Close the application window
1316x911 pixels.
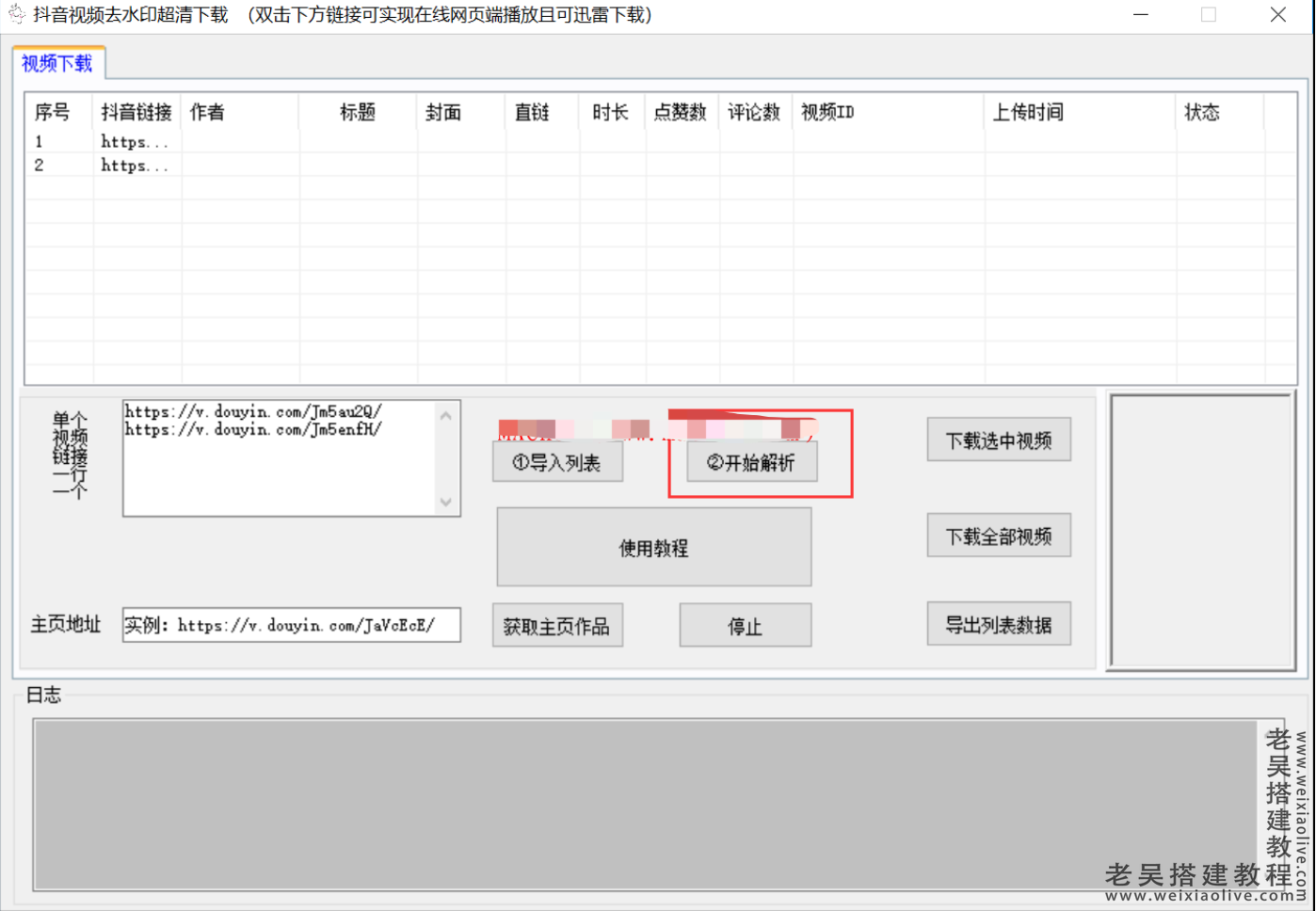(1277, 15)
